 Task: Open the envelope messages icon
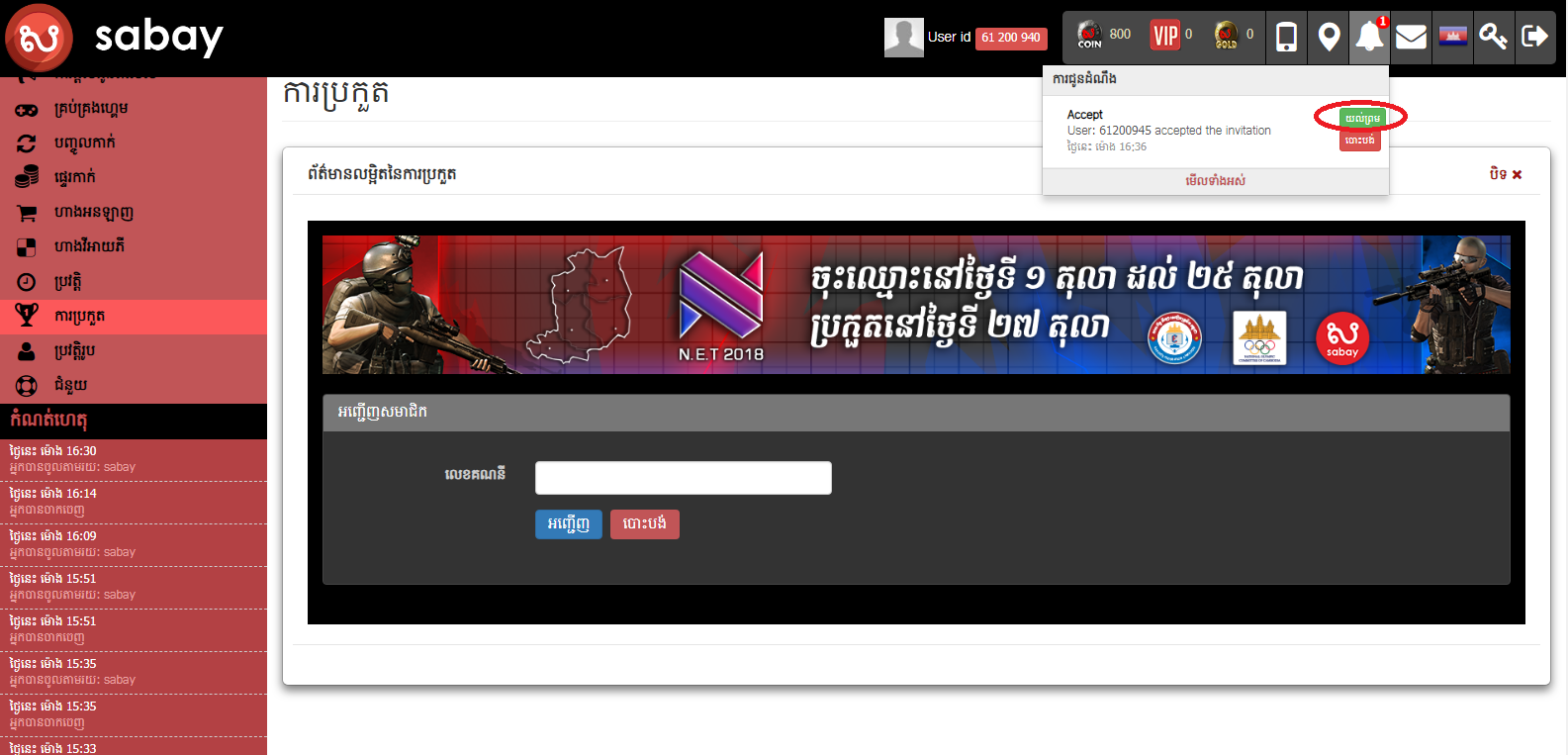(x=1411, y=38)
